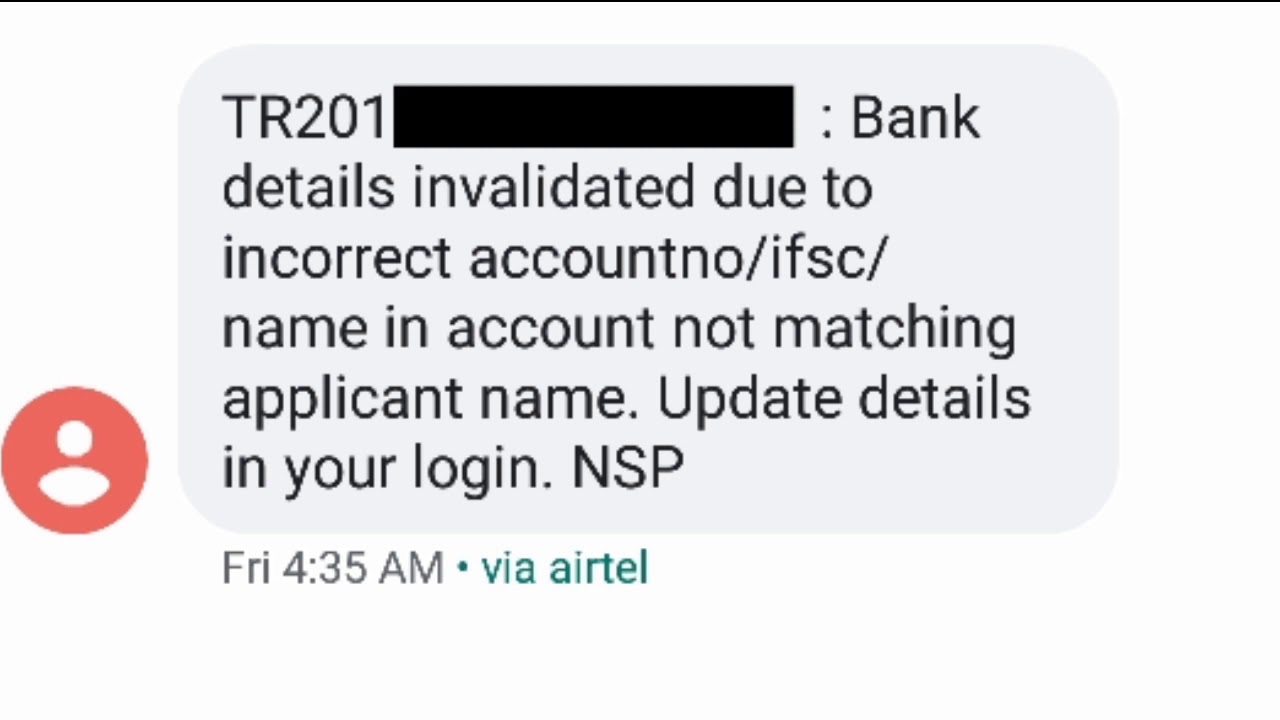This screenshot has width=1280, height=720.
Task: Click "in your login." in the last line
Action: tap(387, 468)
